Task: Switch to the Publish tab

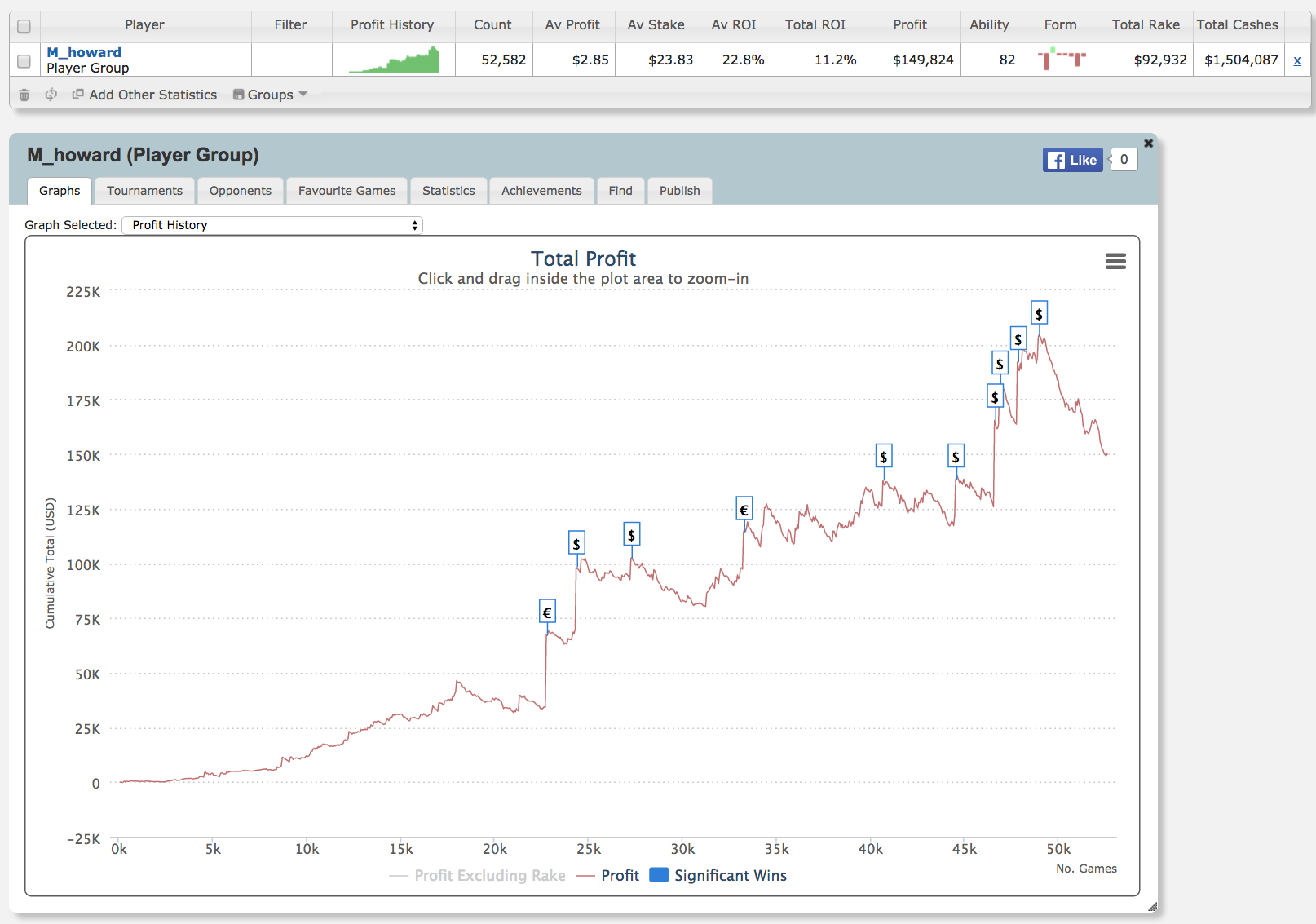Action: click(x=680, y=191)
